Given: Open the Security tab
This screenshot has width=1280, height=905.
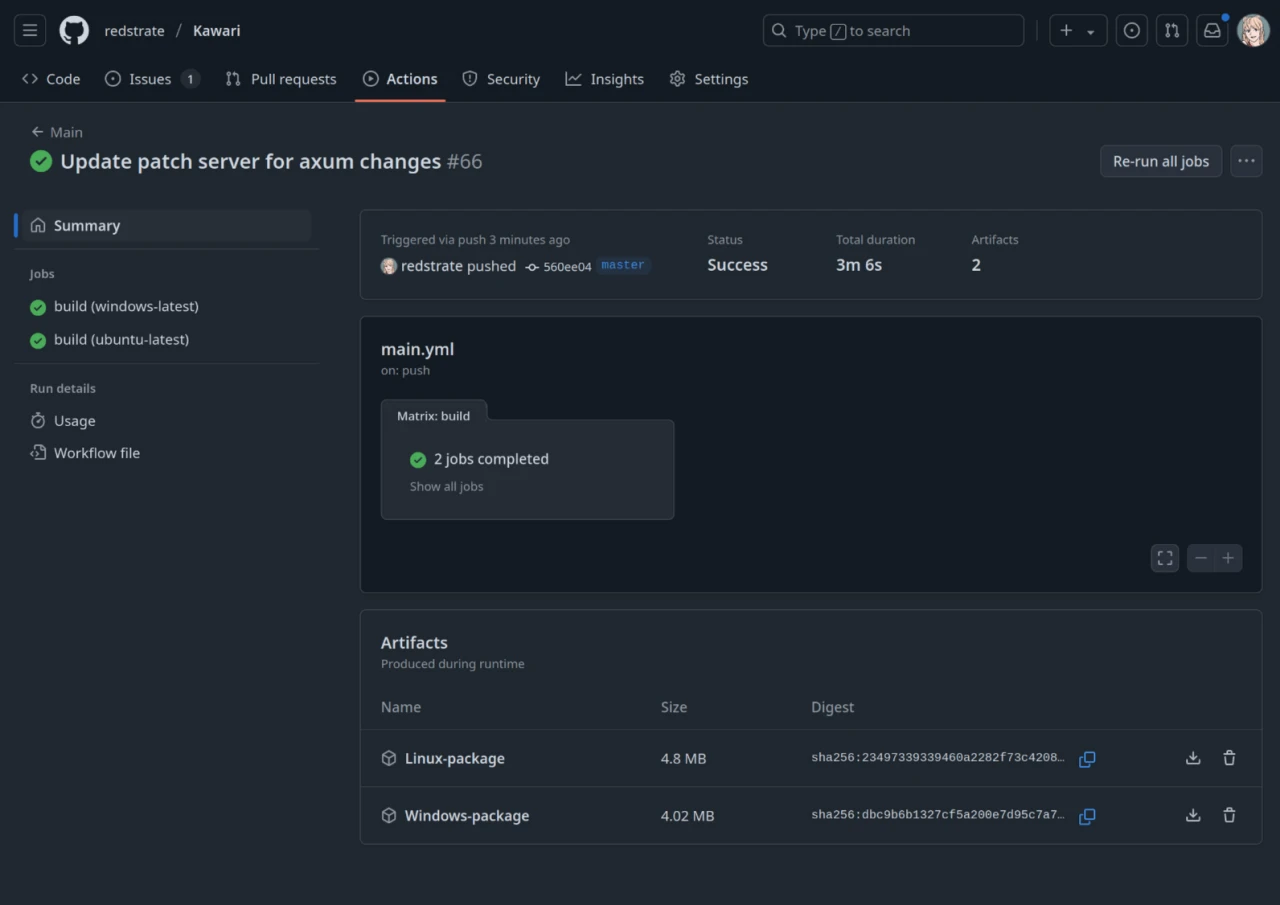Looking at the screenshot, I should pos(501,79).
